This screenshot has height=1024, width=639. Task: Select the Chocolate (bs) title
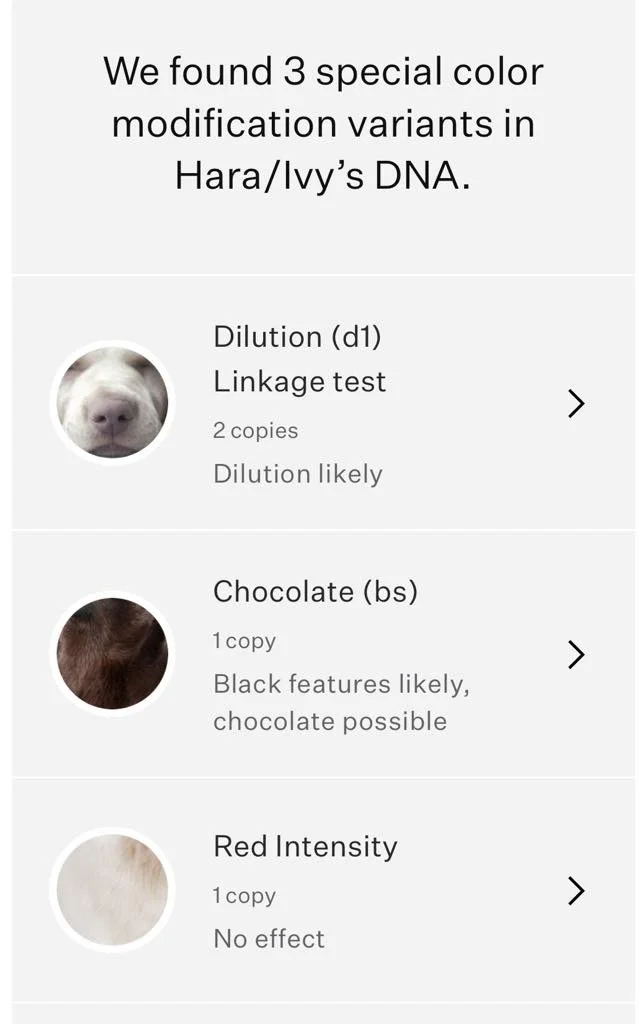315,592
